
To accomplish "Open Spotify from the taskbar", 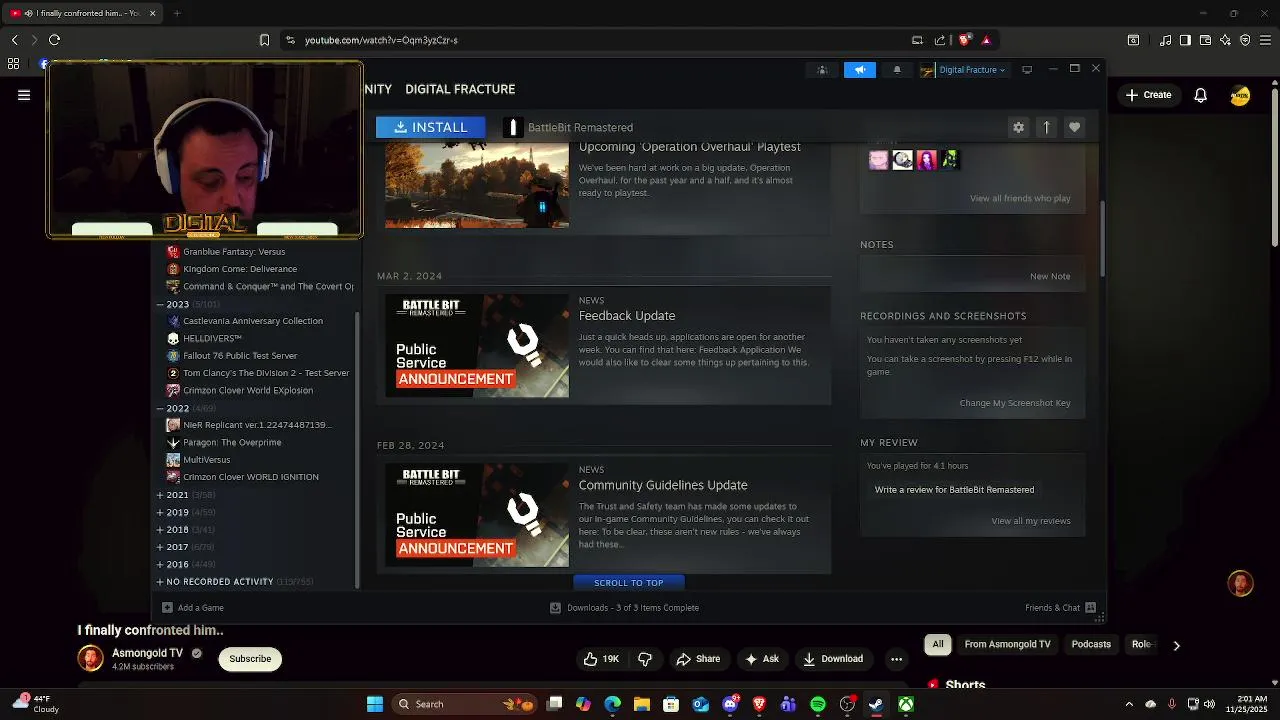I will (818, 704).
